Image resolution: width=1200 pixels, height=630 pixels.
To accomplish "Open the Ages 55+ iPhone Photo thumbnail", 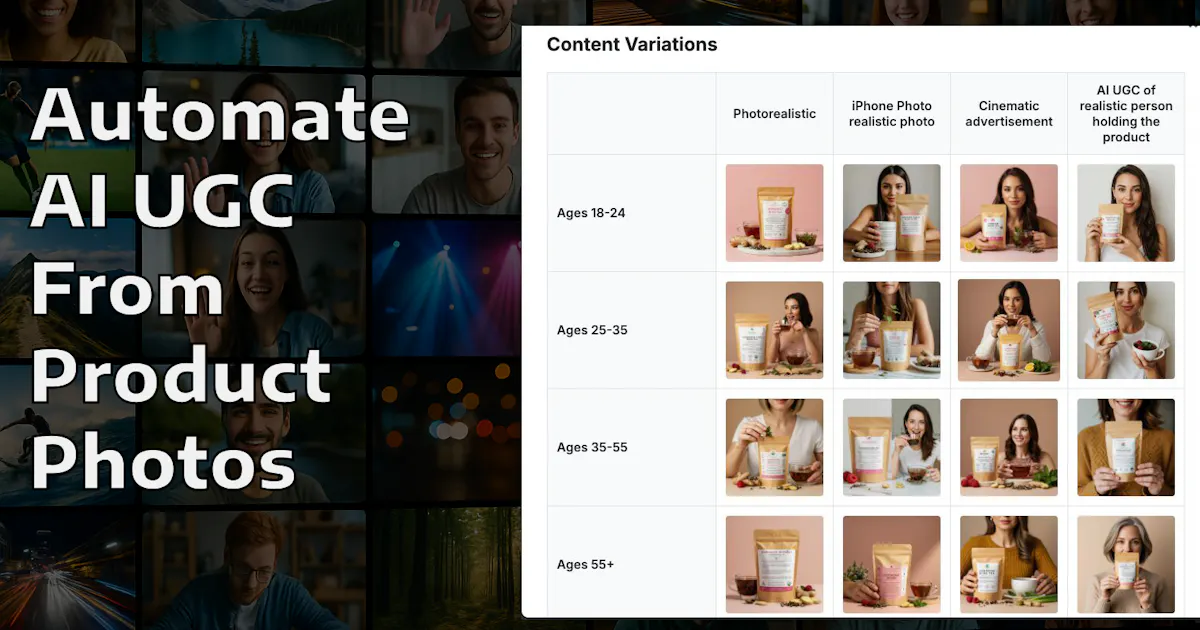I will pos(891,564).
